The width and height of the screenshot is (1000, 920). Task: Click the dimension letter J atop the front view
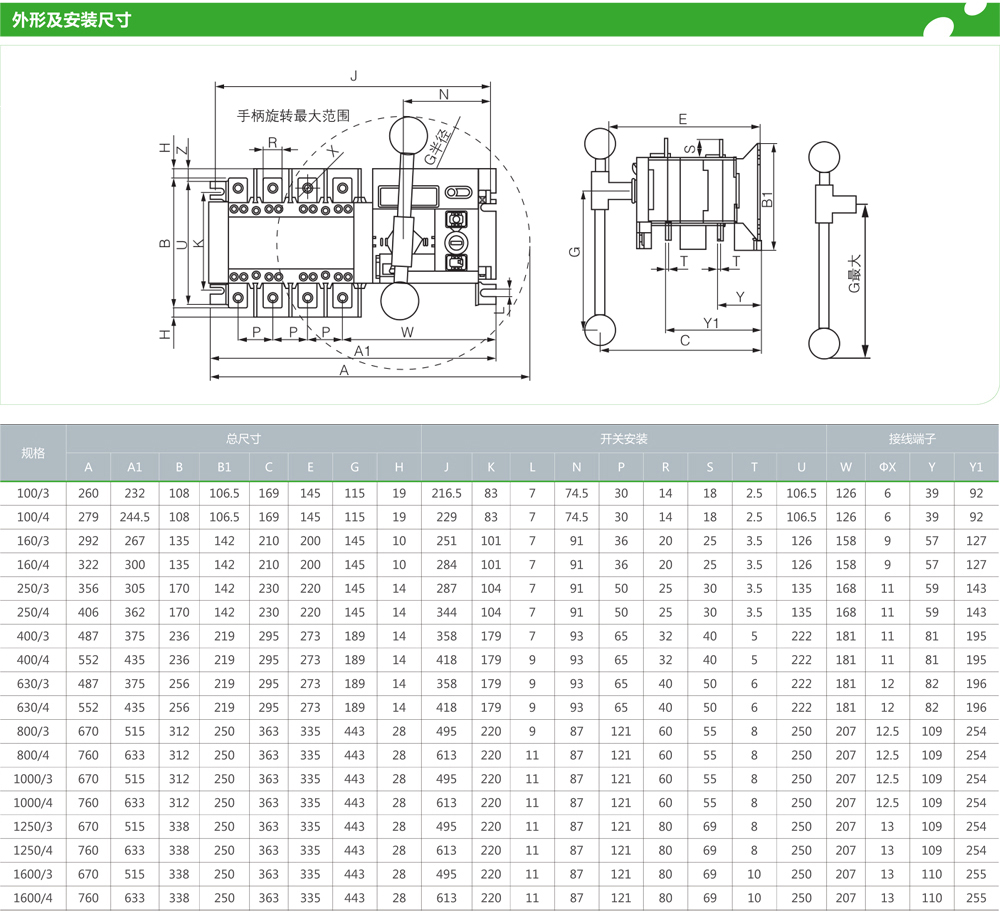tap(353, 76)
